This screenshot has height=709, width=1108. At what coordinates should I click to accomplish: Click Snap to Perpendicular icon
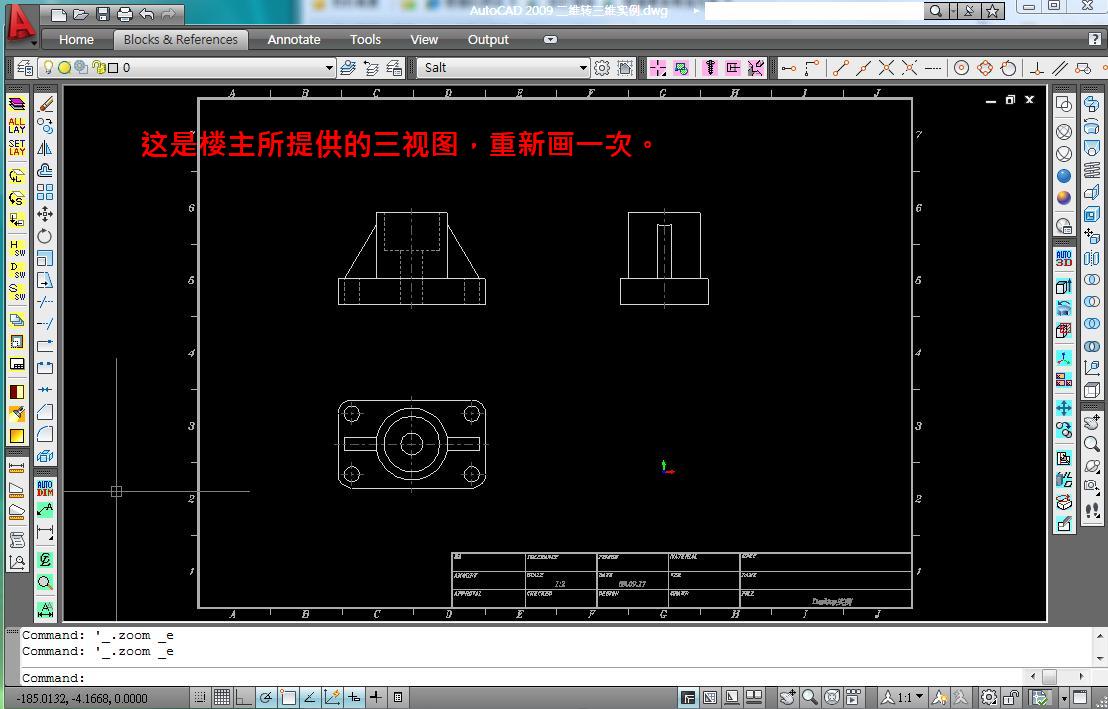(x=1037, y=68)
